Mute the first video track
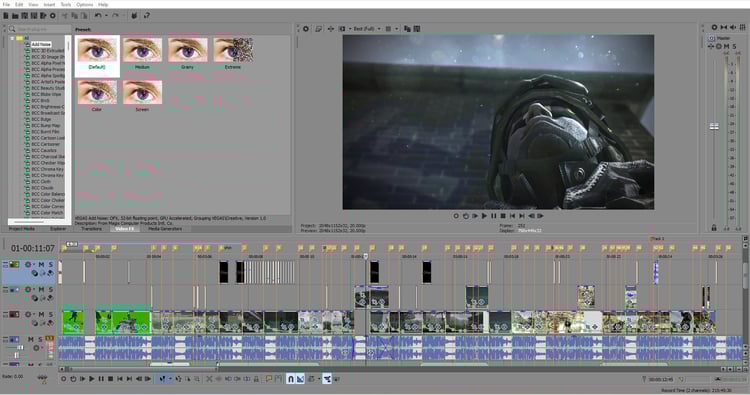Viewport: 750px width, 395px height. (x=41, y=264)
